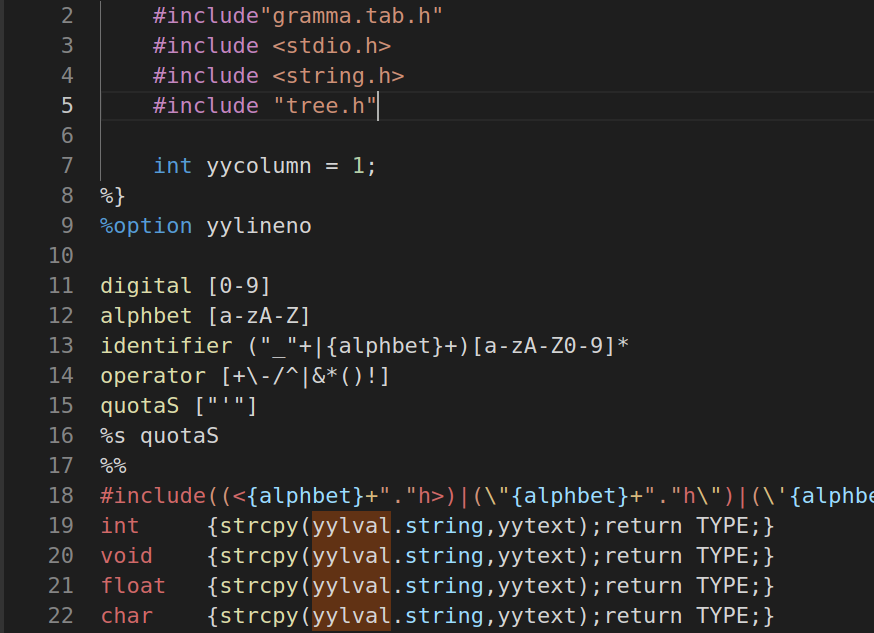Click the %s quotaS start condition line
The height and width of the screenshot is (633, 874).
coord(159,436)
